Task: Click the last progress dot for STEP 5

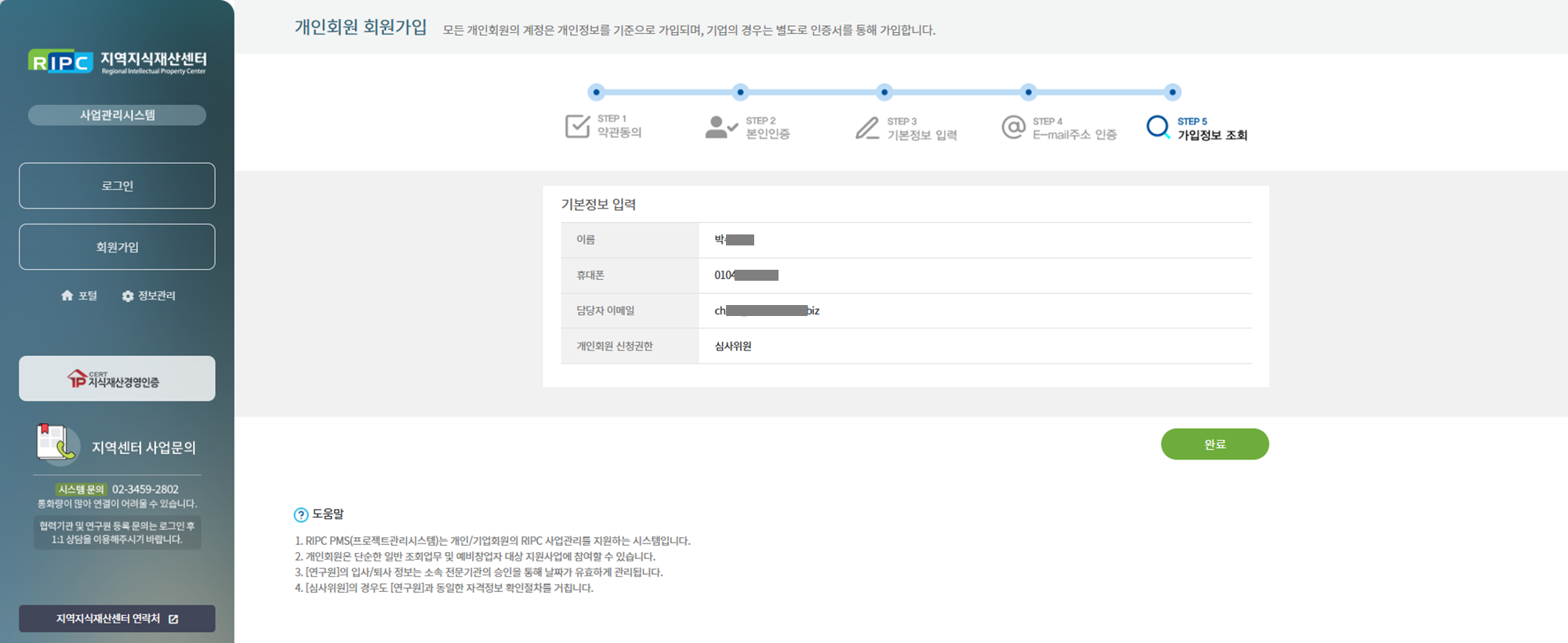Action: [1172, 93]
